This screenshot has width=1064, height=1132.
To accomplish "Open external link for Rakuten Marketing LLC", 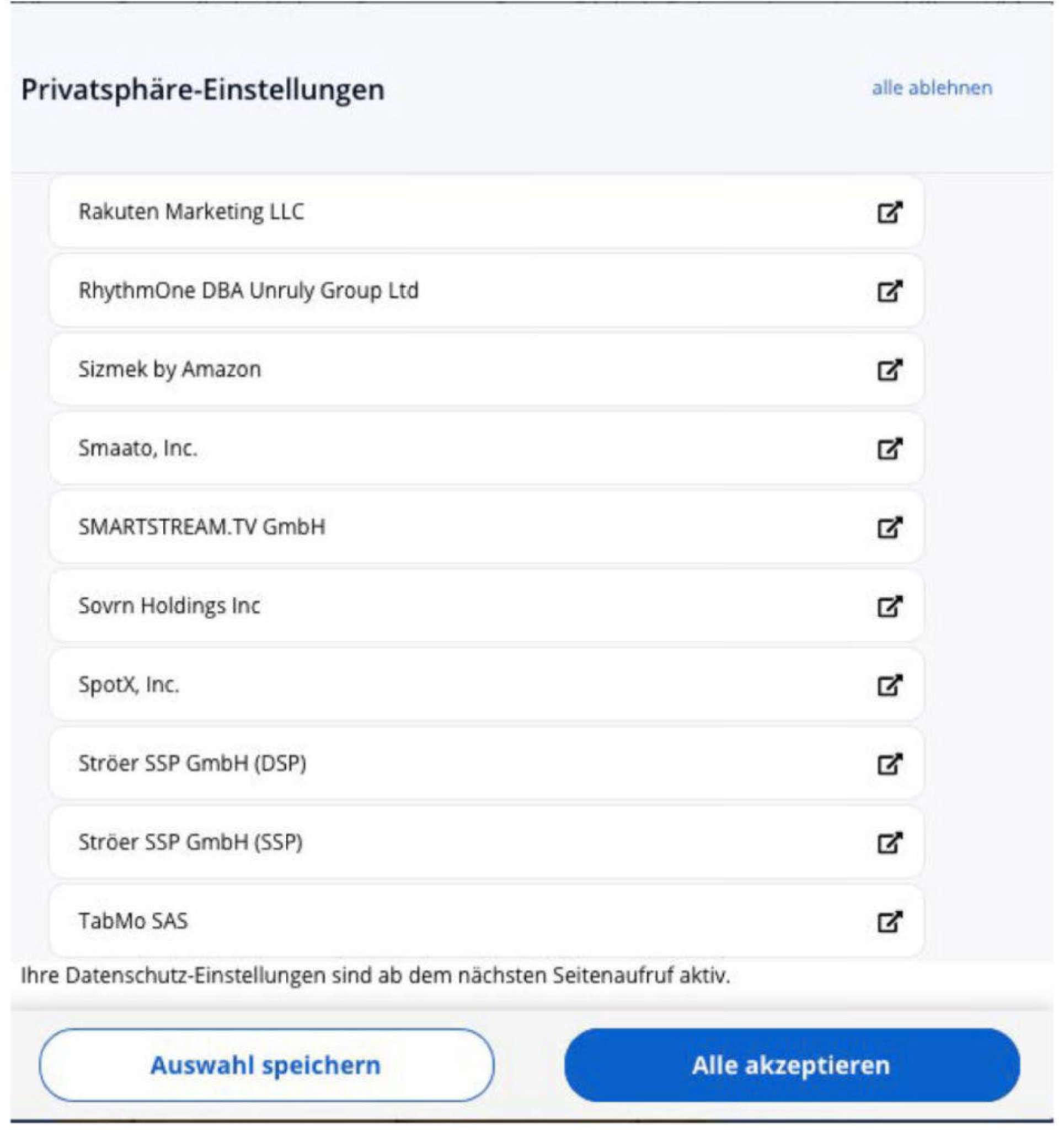I will coord(889,212).
